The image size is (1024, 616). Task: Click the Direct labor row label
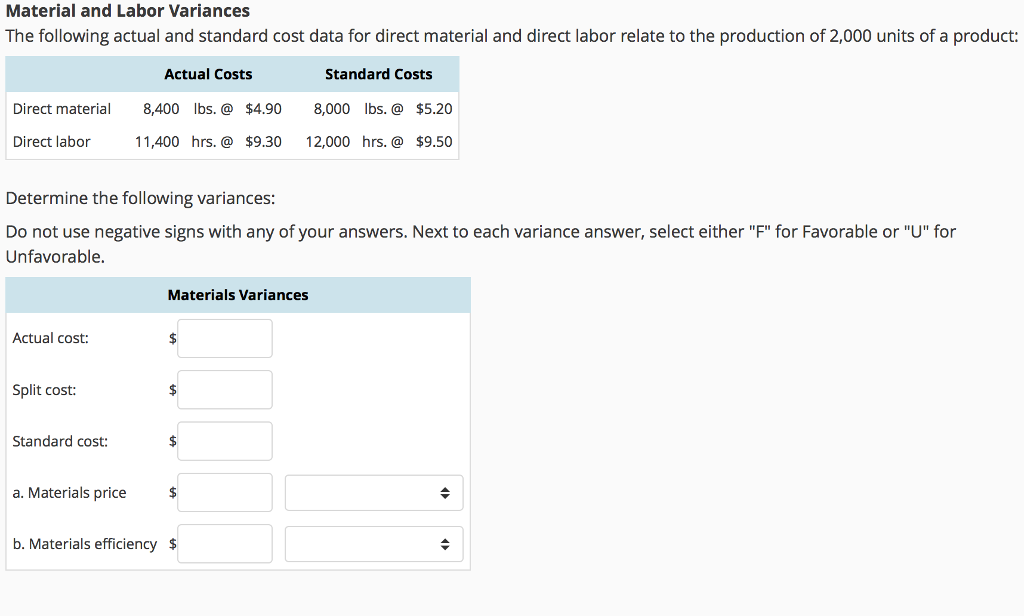tap(51, 141)
